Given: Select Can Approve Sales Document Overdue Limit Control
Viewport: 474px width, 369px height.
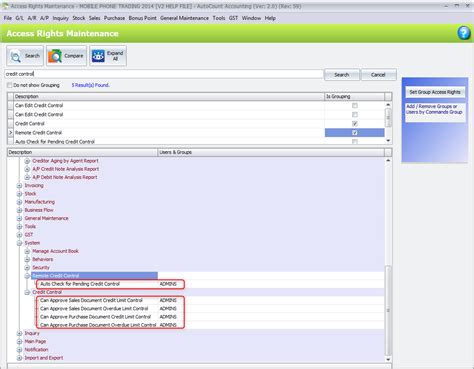Looking at the screenshot, I should (x=94, y=309).
